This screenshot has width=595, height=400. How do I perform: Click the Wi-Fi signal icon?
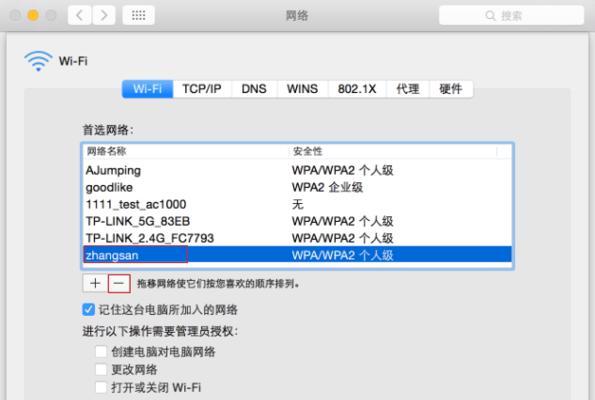[38, 61]
